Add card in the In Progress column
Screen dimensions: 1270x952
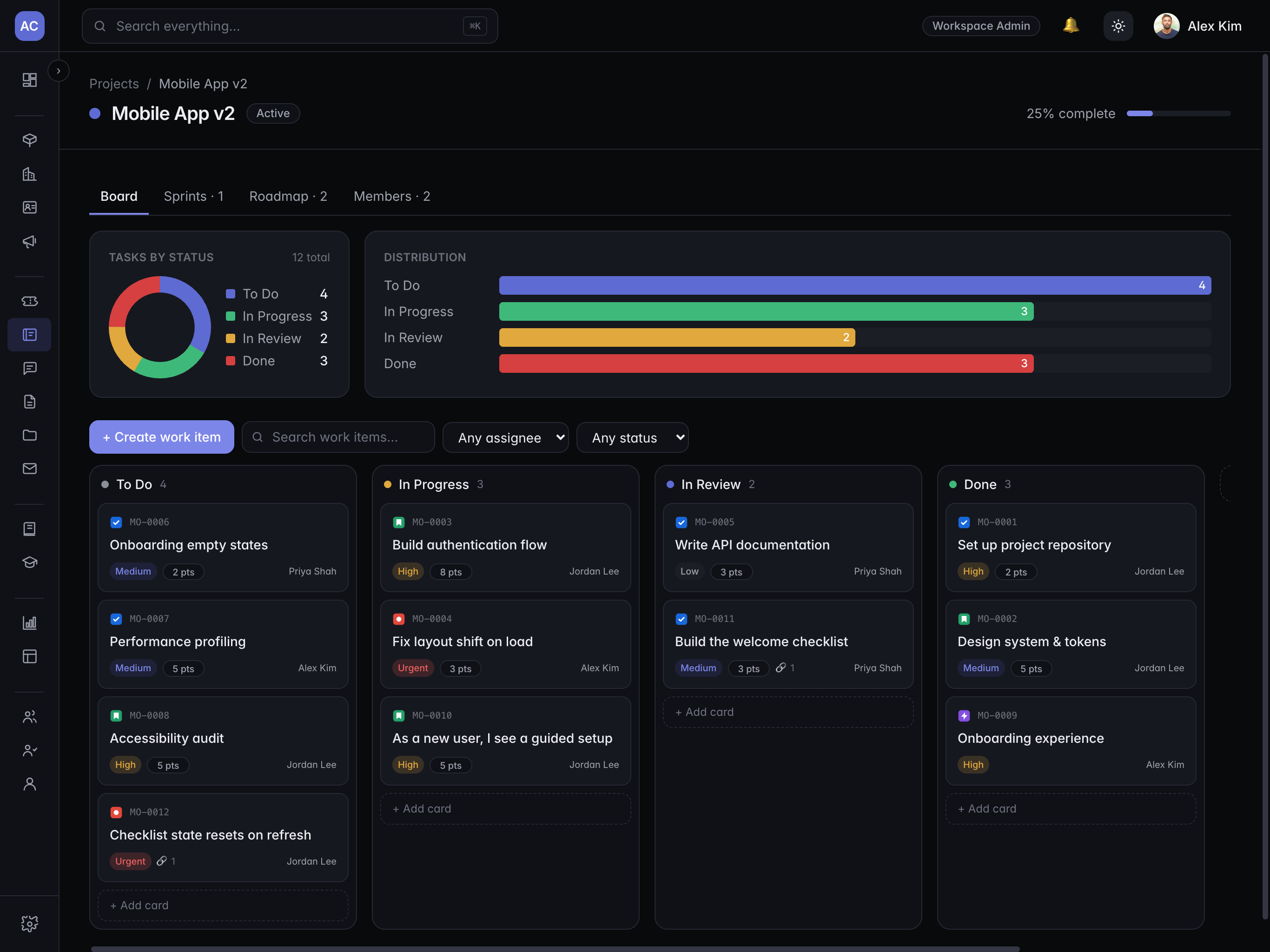click(505, 808)
